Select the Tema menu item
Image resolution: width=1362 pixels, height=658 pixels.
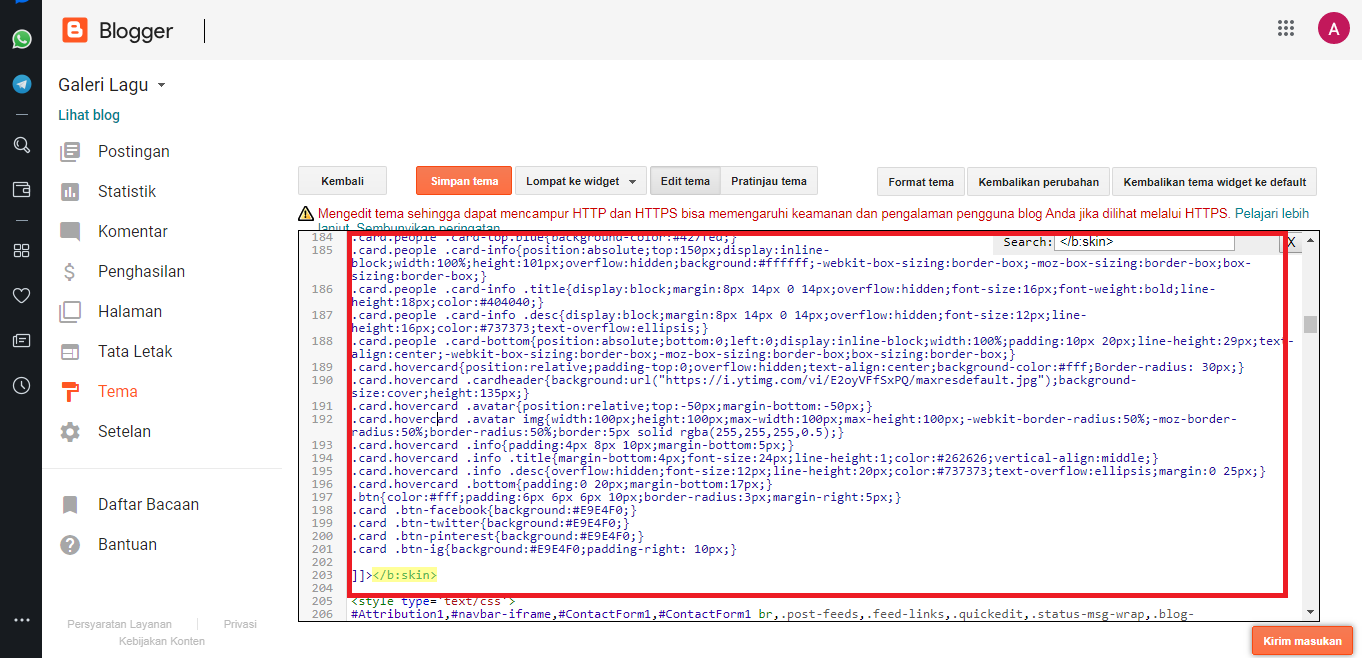pyautogui.click(x=118, y=392)
